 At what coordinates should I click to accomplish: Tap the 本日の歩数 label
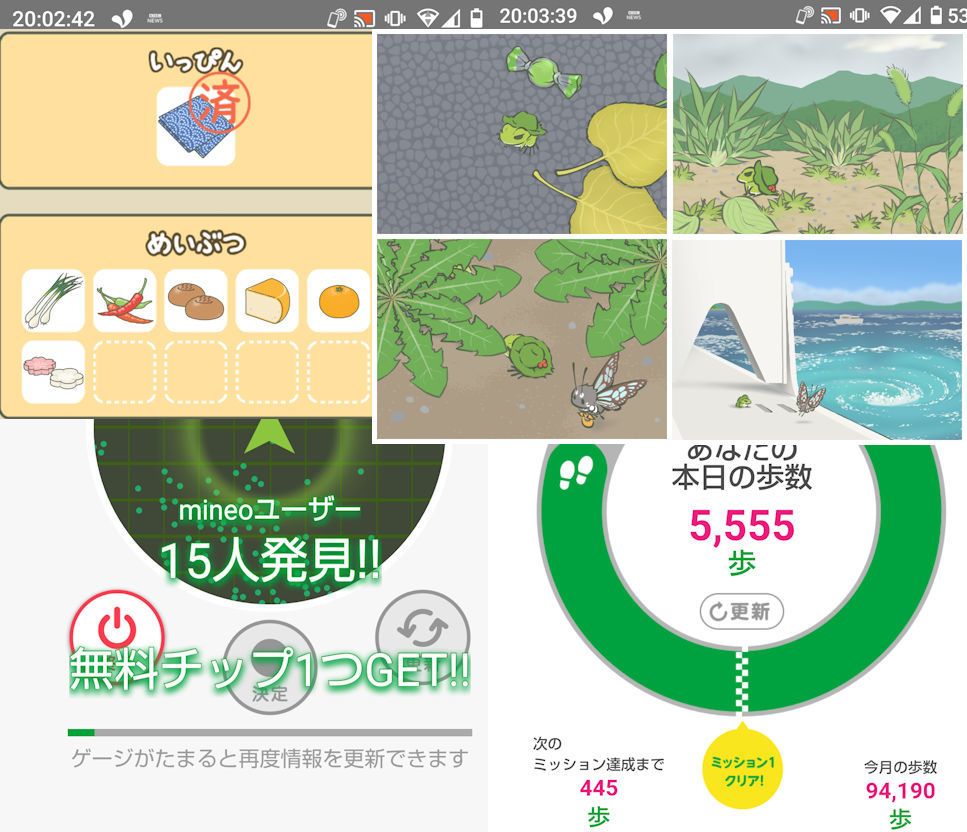tap(742, 477)
